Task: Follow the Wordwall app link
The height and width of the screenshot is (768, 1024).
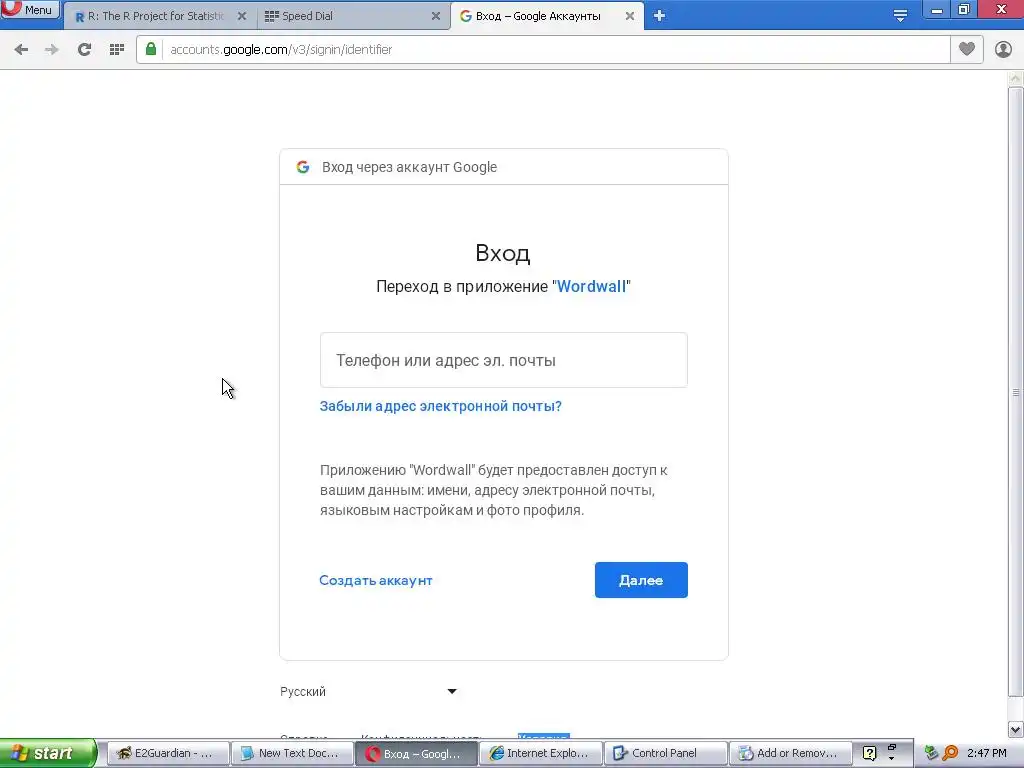Action: point(591,287)
